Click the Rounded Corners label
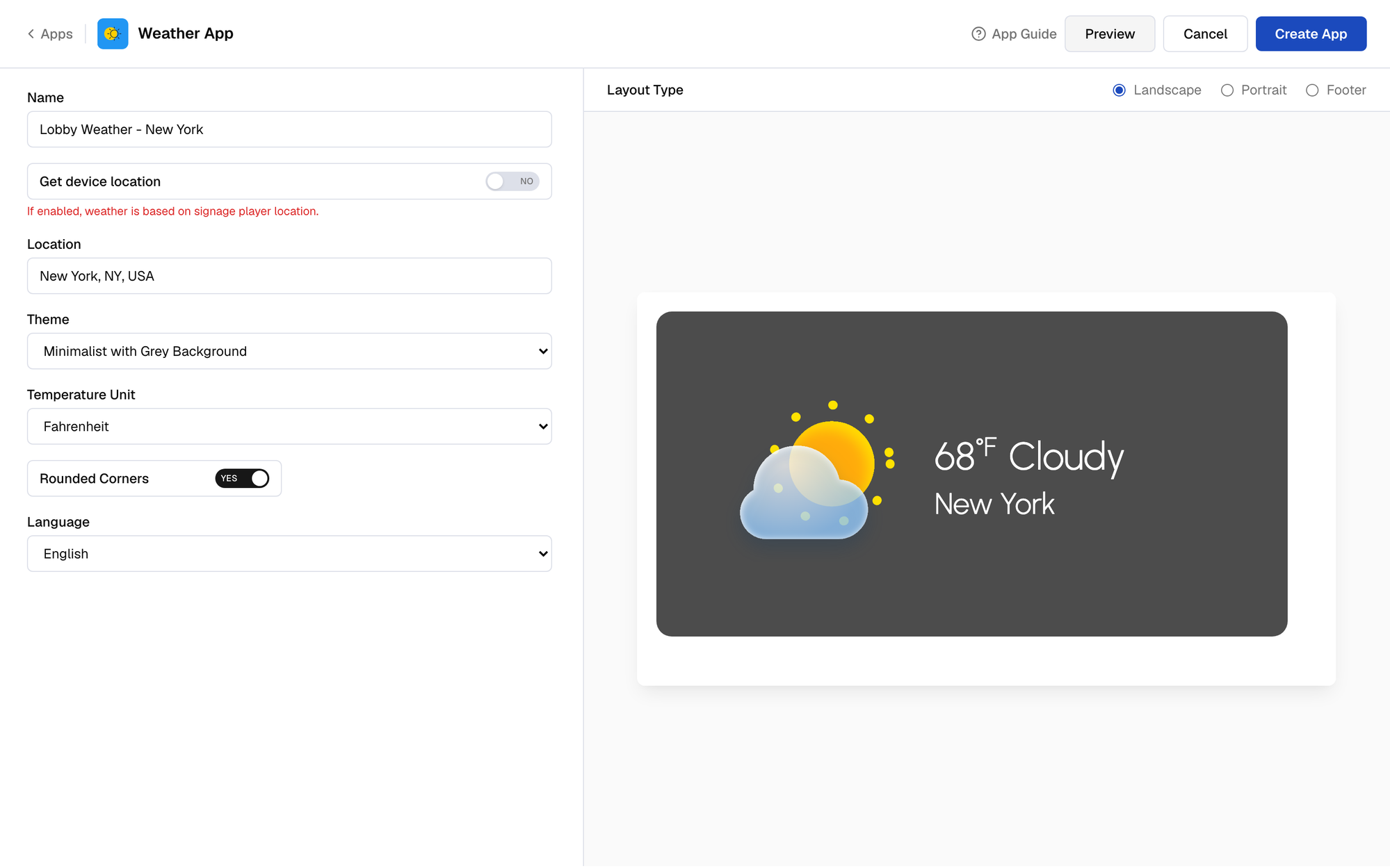Viewport: 1390px width, 868px height. (x=94, y=478)
